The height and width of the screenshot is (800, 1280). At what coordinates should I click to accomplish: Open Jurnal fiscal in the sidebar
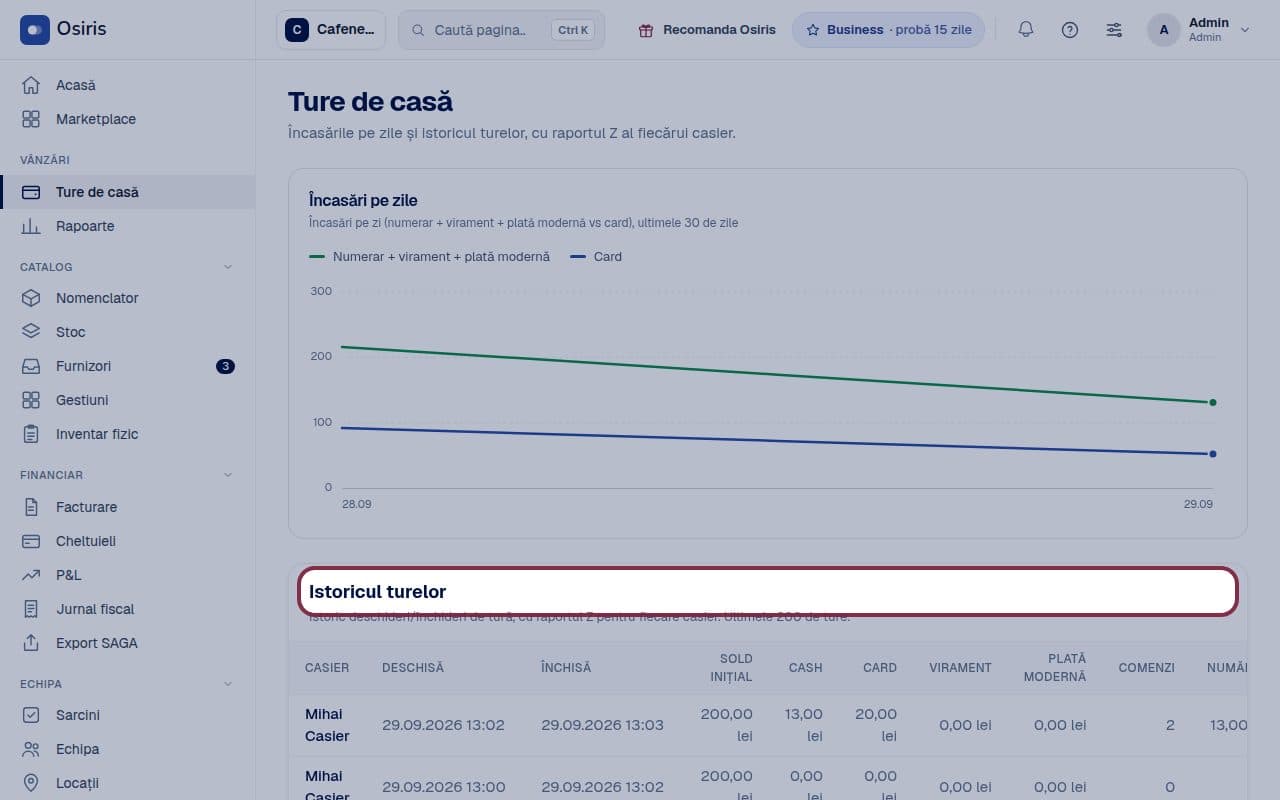(128, 609)
